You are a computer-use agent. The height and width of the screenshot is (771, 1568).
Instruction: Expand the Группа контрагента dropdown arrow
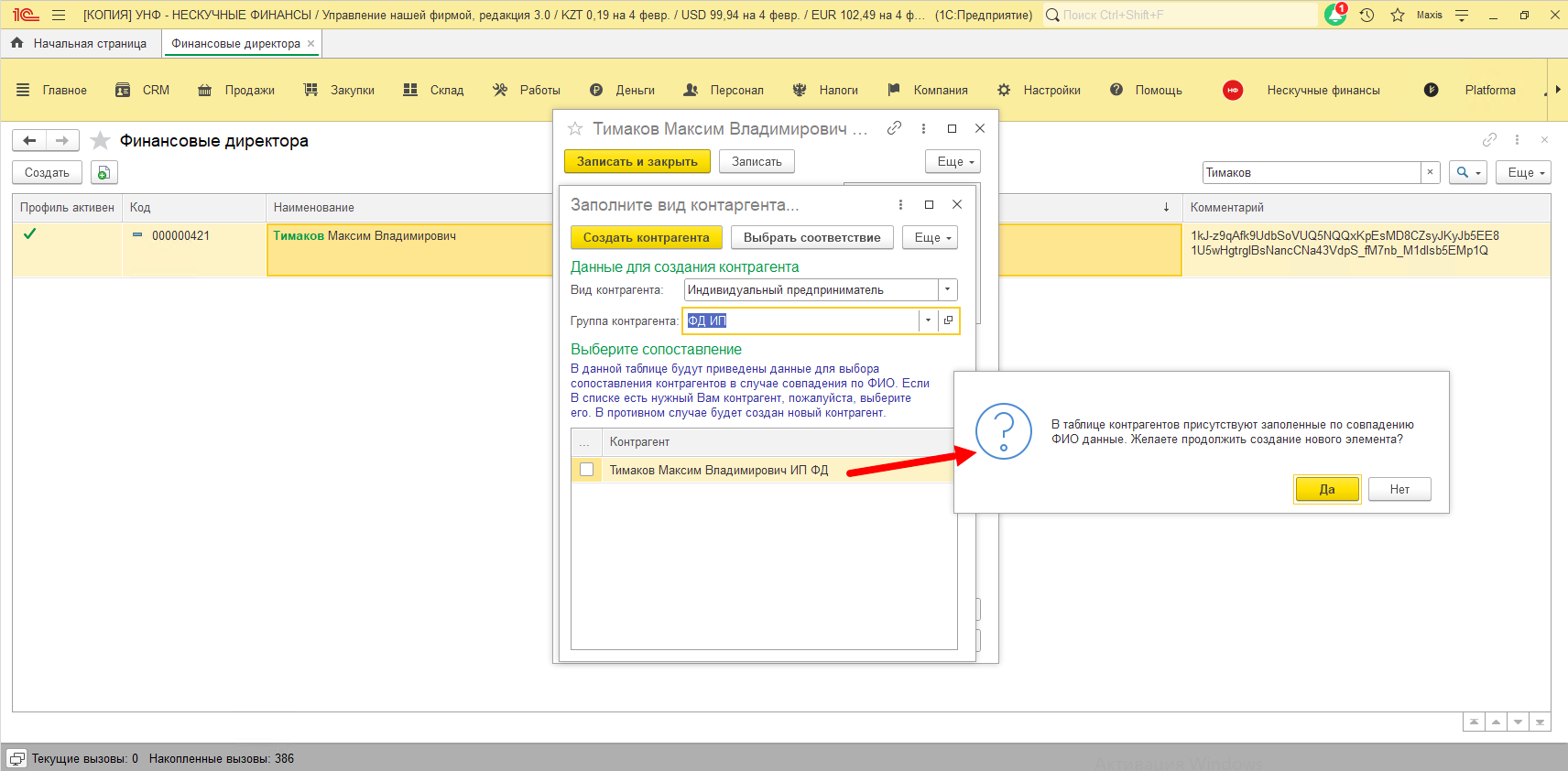(928, 320)
